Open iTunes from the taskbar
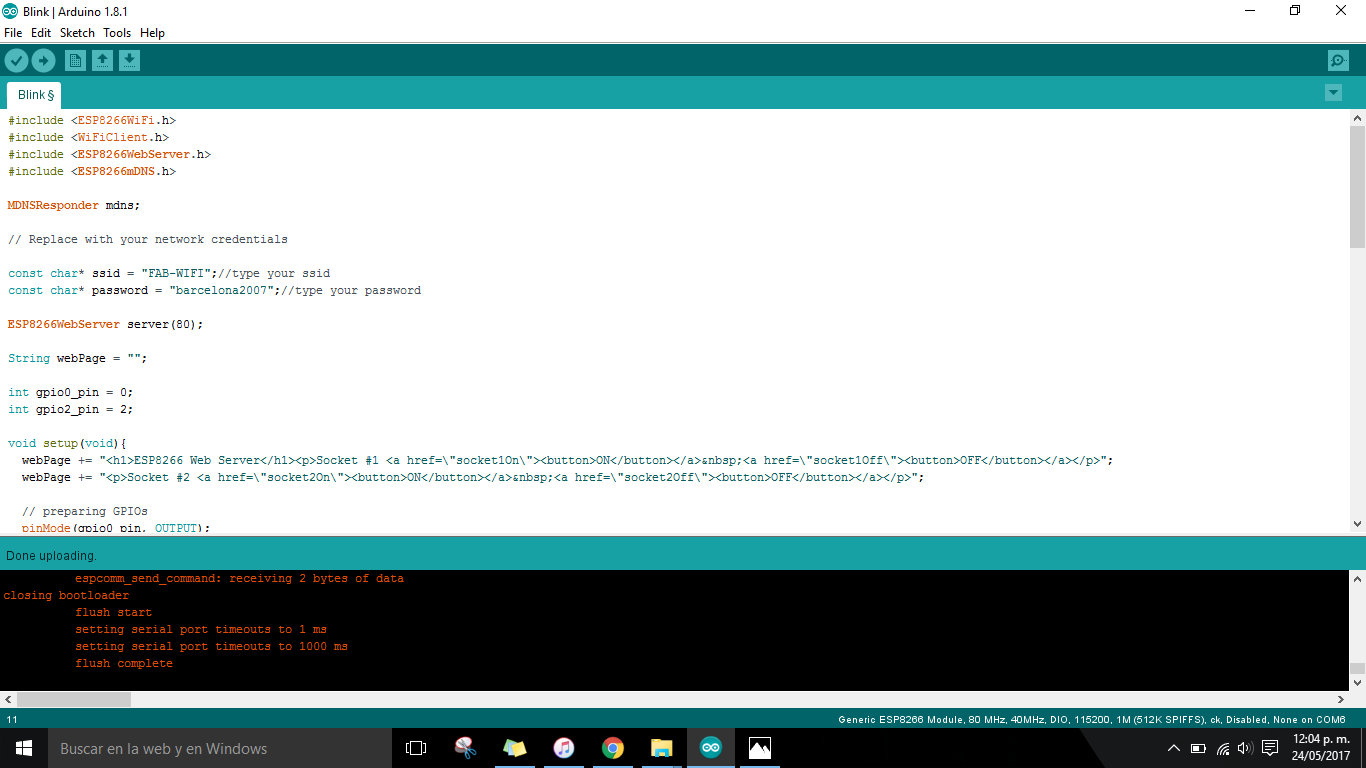Image resolution: width=1366 pixels, height=768 pixels. click(563, 748)
